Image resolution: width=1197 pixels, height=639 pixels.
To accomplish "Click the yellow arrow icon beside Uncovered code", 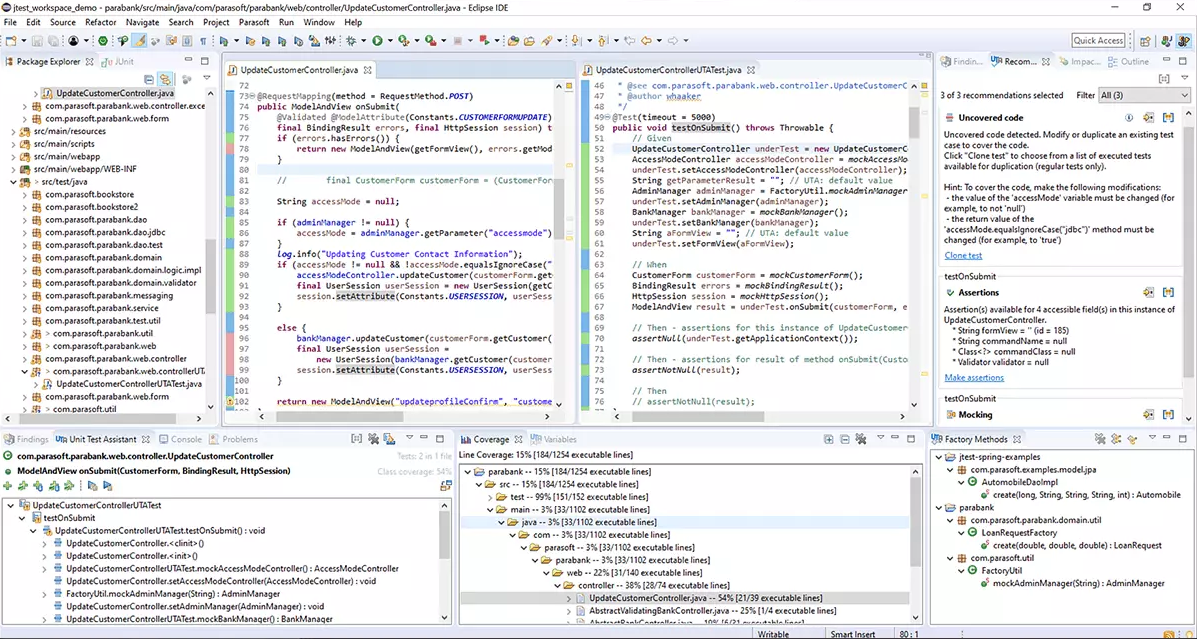I will pyautogui.click(x=1148, y=118).
